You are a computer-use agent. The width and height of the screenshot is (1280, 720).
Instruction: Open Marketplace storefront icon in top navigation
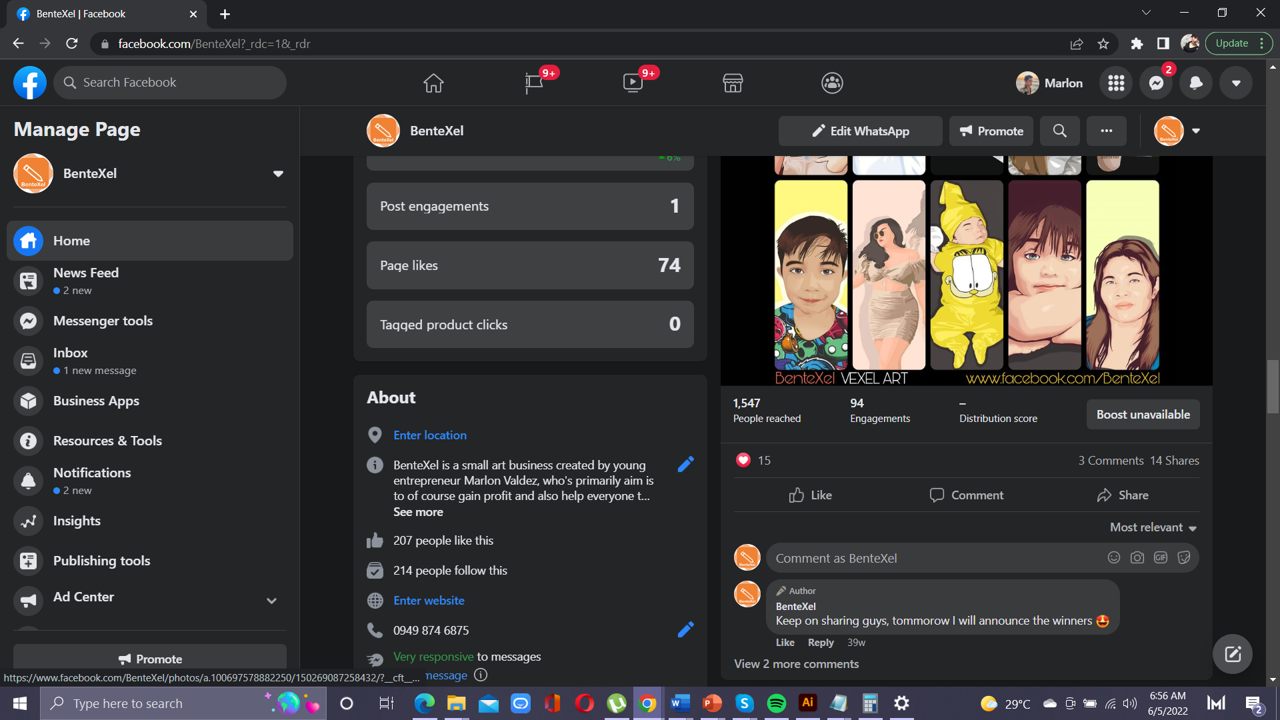point(733,83)
